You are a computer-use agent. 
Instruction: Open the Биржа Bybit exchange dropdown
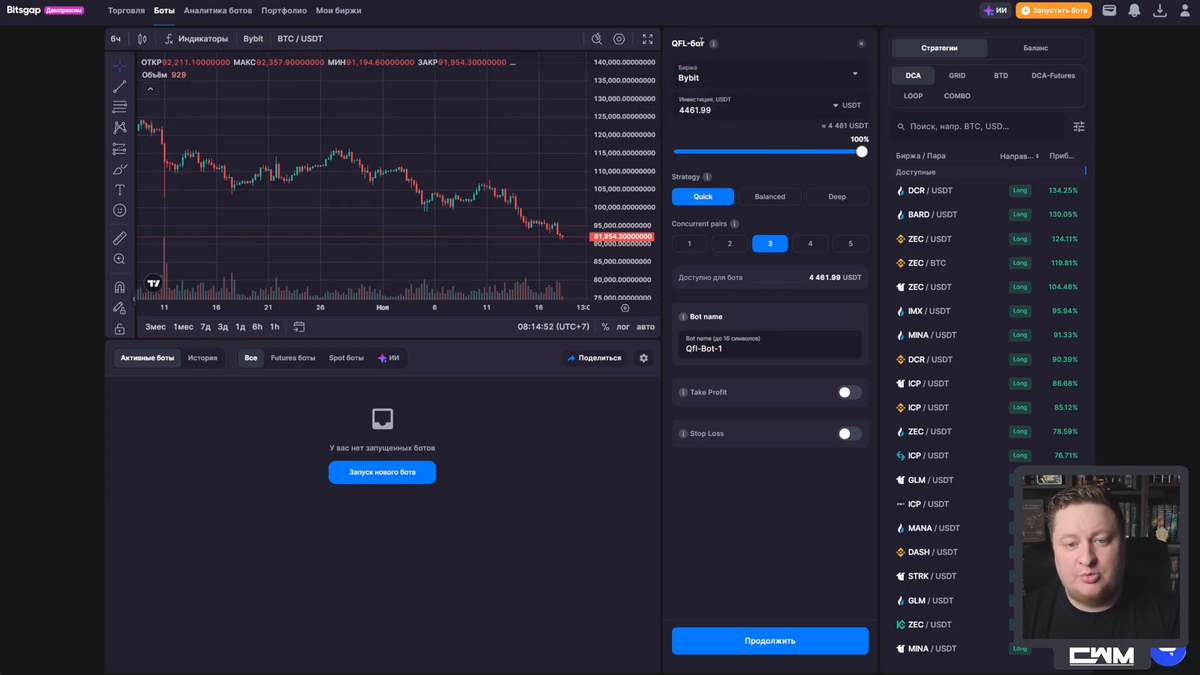click(770, 73)
